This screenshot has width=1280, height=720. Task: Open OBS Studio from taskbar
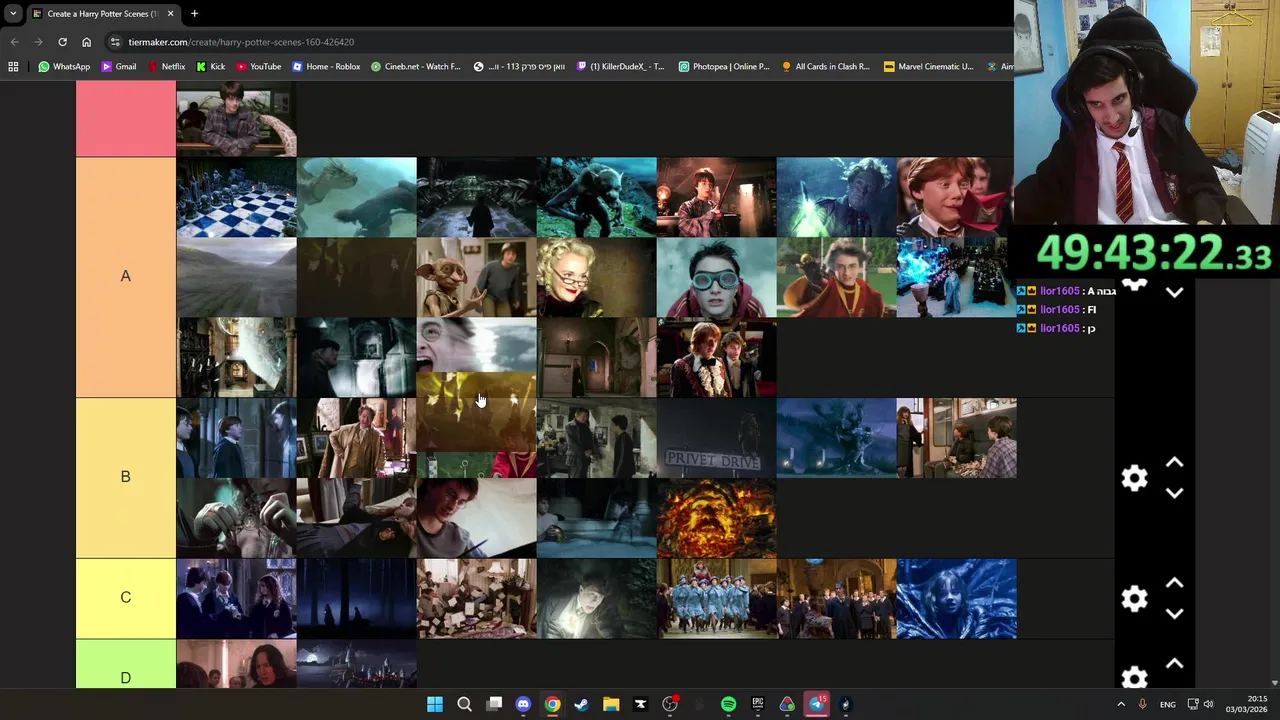coord(670,704)
